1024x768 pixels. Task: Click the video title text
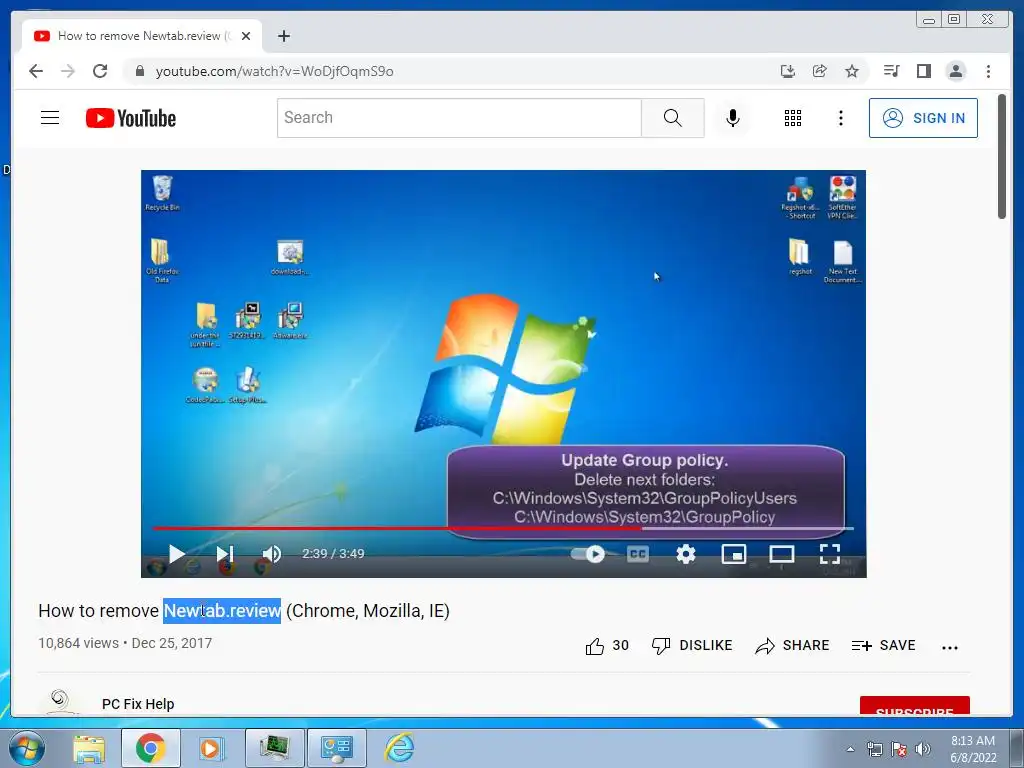pyautogui.click(x=244, y=611)
